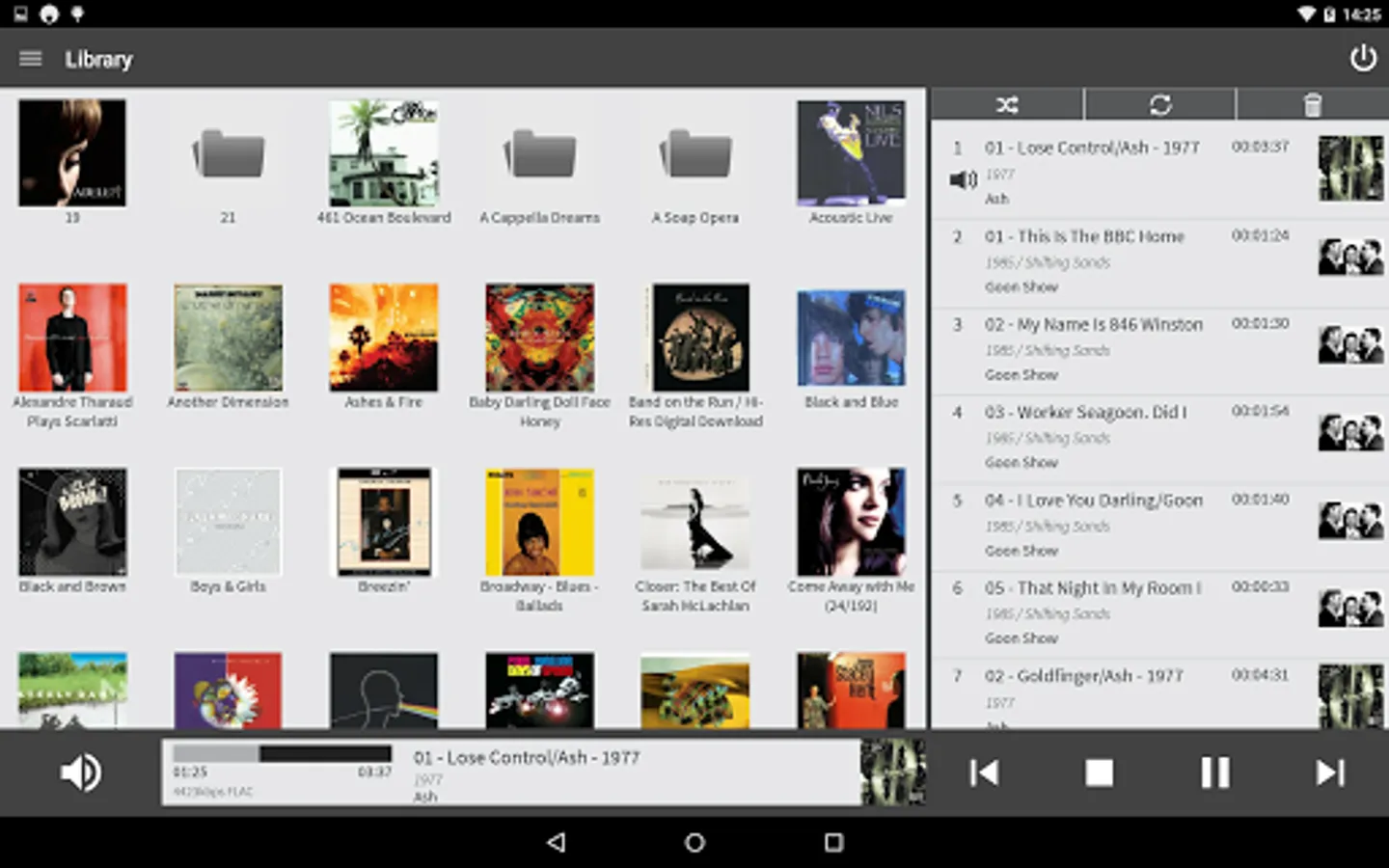
Task: Skip to the previous track
Action: (984, 773)
